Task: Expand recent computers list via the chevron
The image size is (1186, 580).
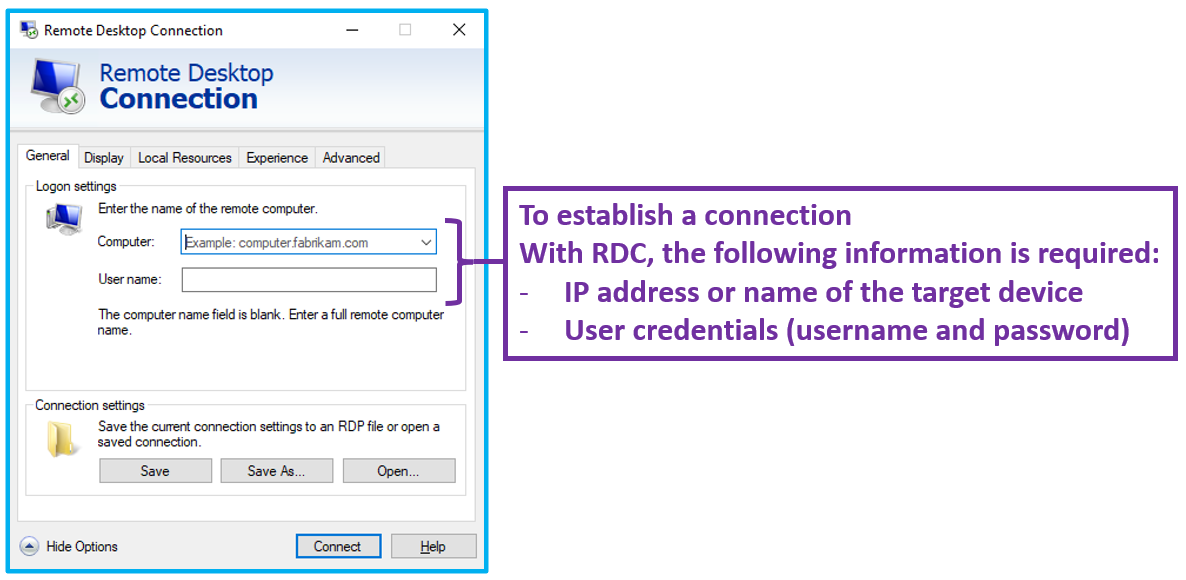Action: (x=426, y=241)
